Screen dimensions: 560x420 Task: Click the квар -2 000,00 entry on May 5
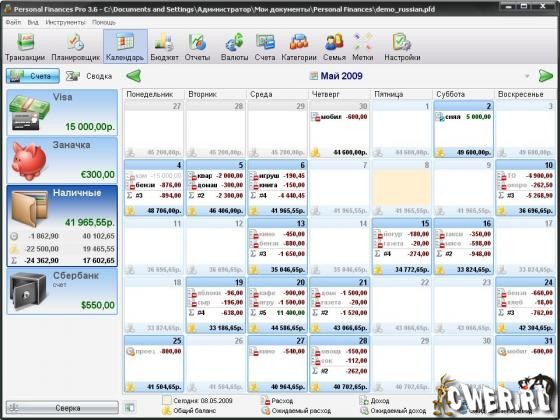tap(216, 176)
